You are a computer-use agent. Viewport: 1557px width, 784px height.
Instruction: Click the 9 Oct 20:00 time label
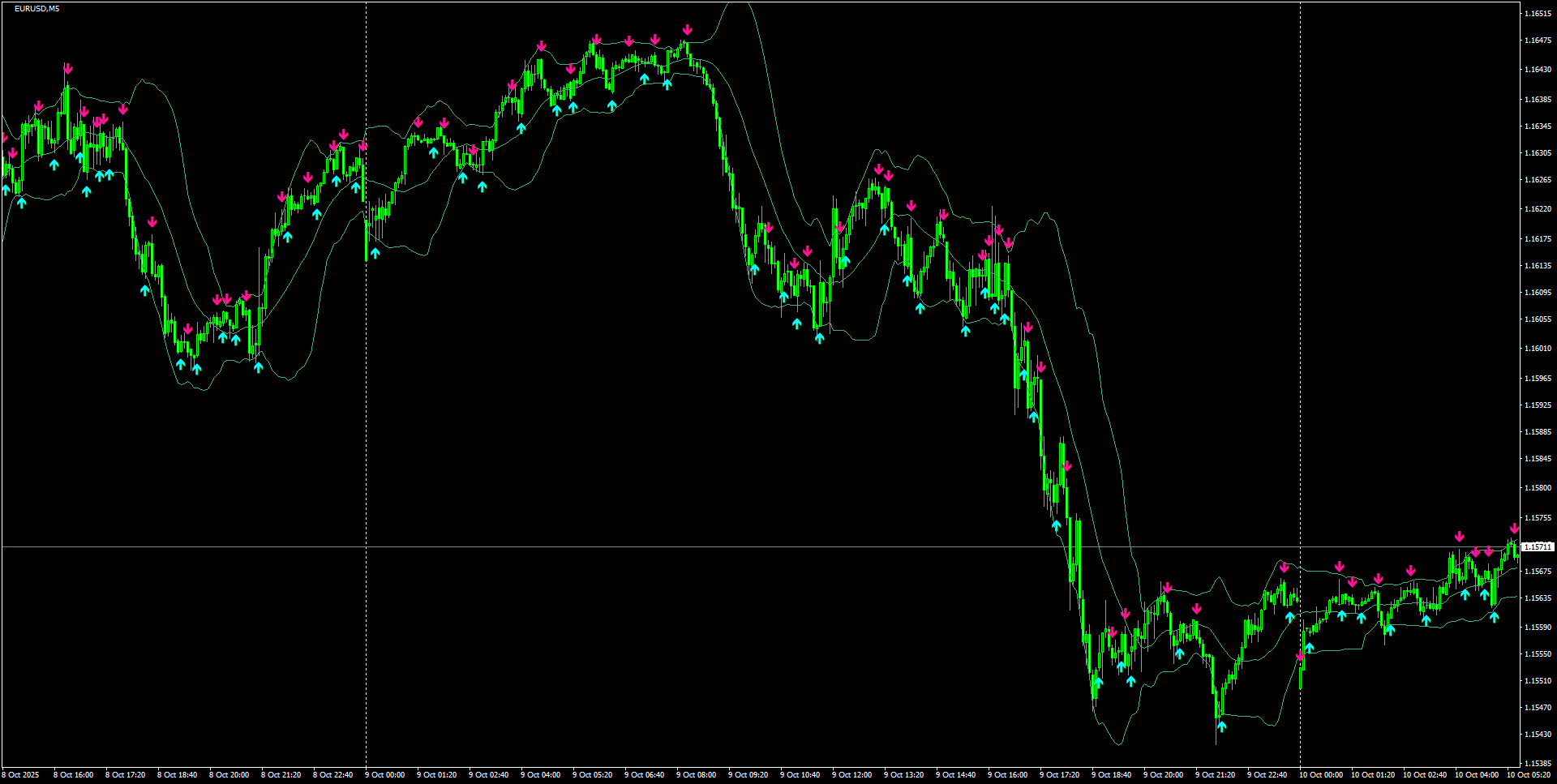coord(1163,775)
